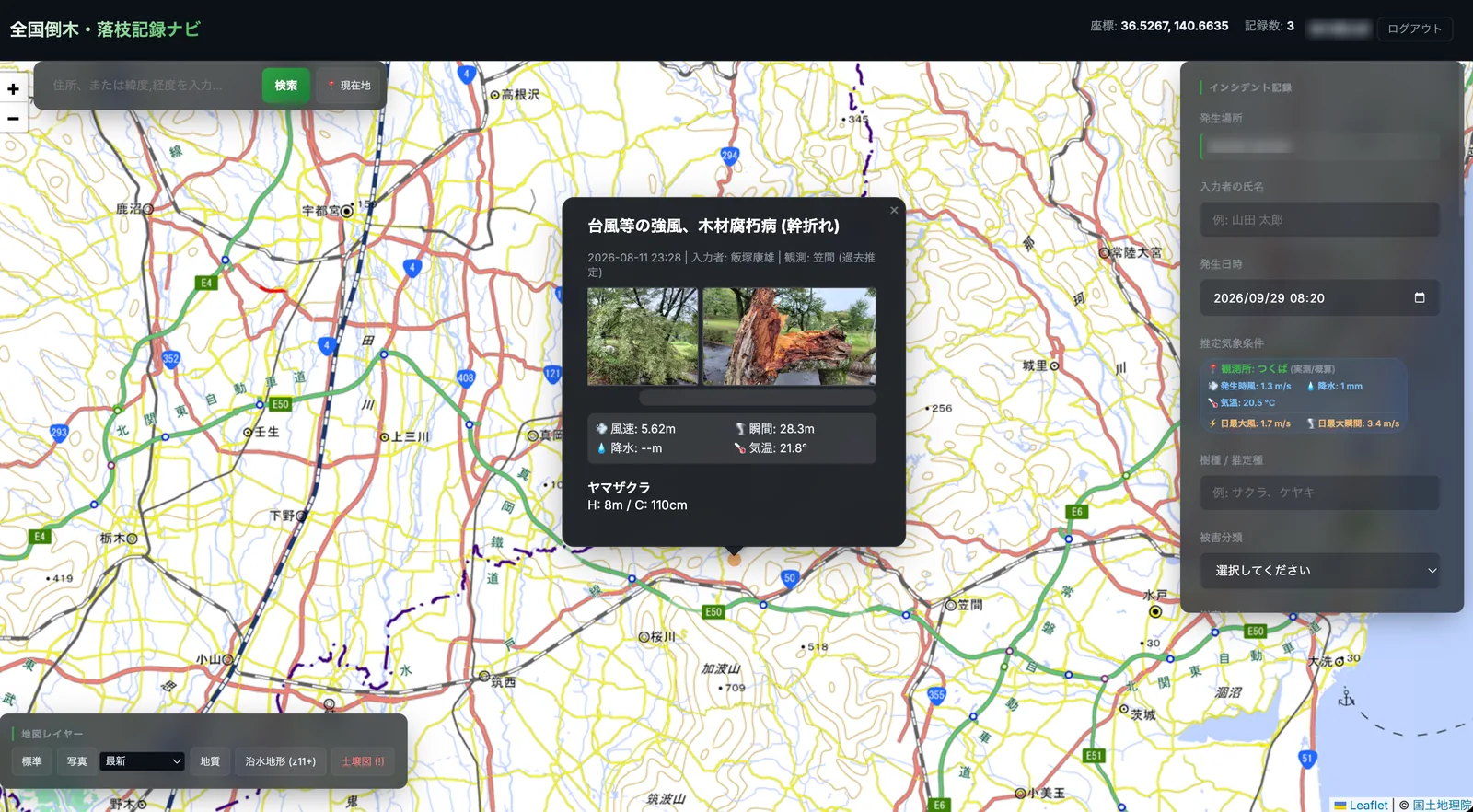Image resolution: width=1473 pixels, height=812 pixels.
Task: Click the 発生場所 location input field
Action: [x=1319, y=146]
